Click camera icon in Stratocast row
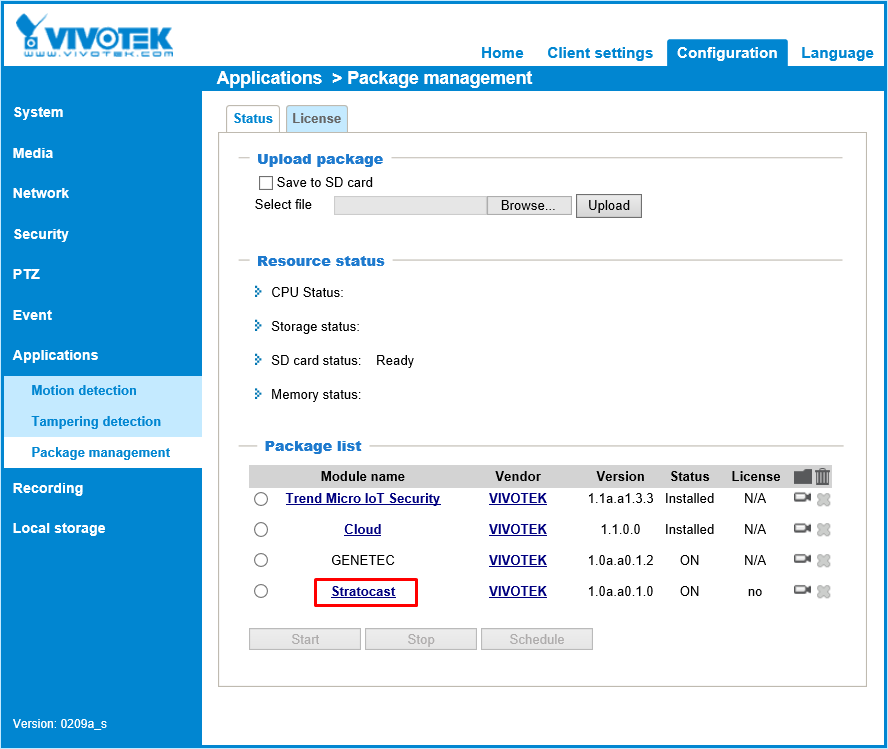 (x=802, y=590)
